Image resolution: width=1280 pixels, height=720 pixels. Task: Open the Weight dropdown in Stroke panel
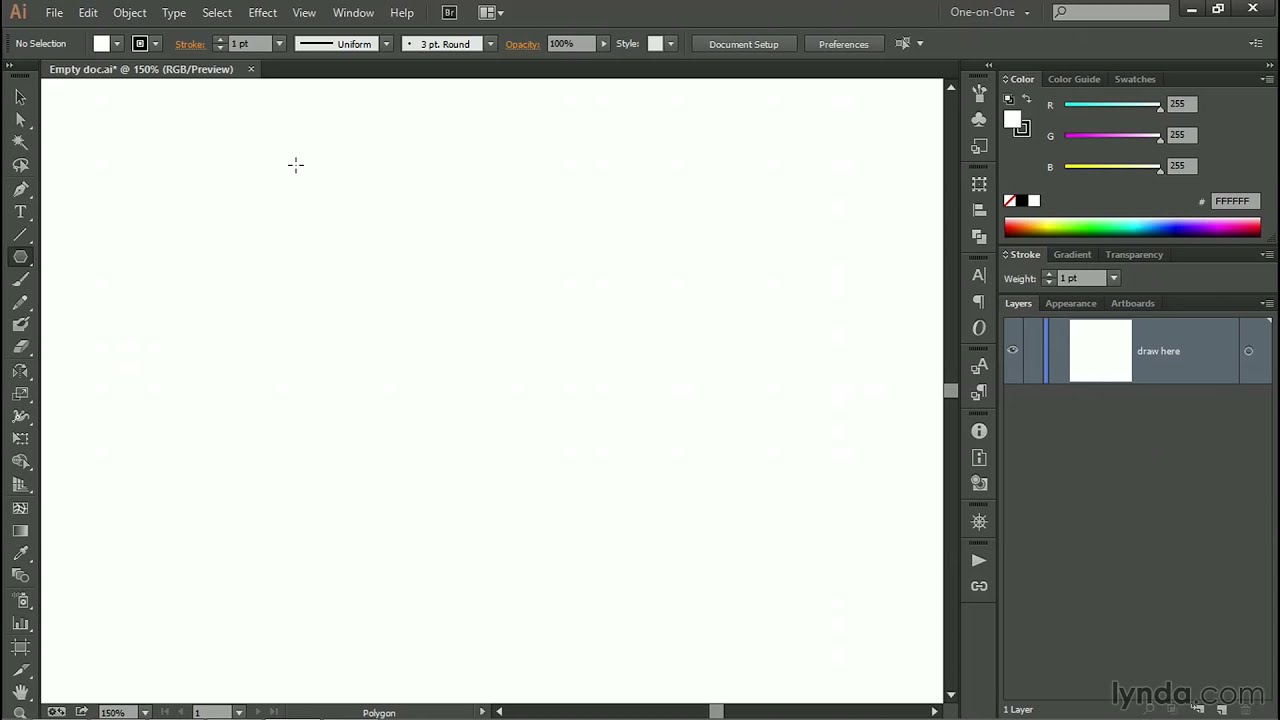[1113, 278]
